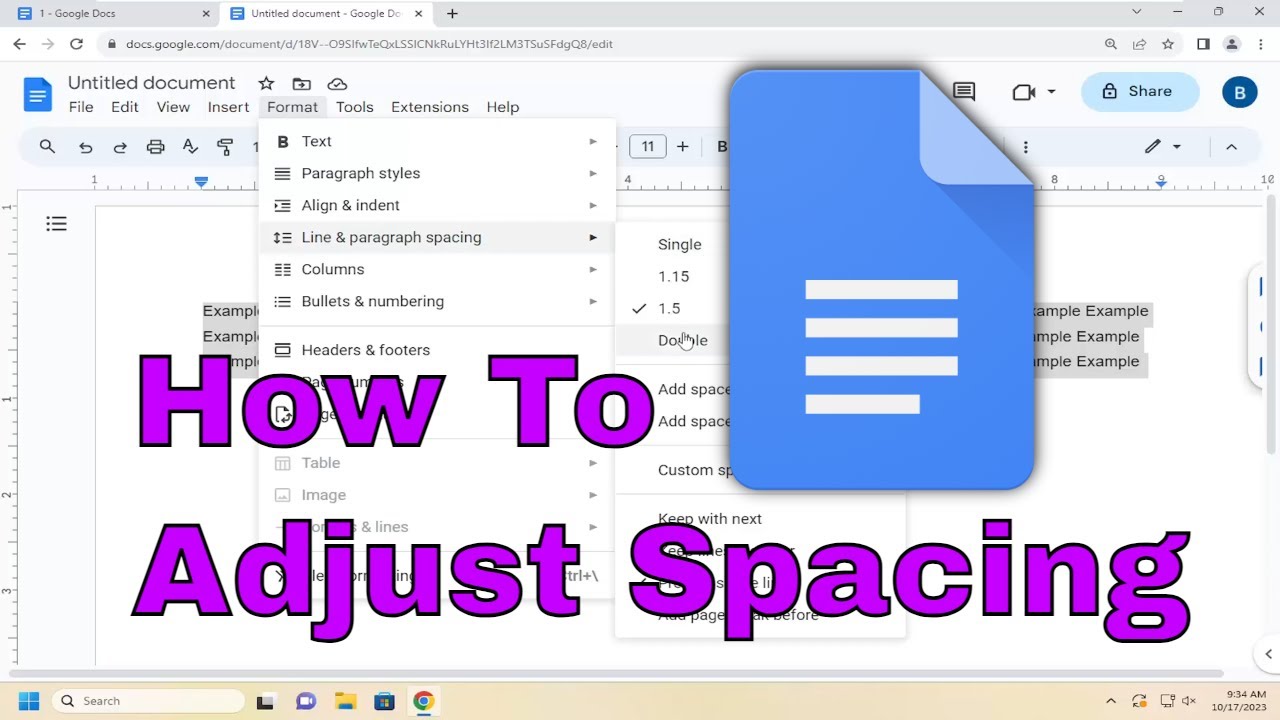
Task: Open the File menu
Action: point(81,107)
